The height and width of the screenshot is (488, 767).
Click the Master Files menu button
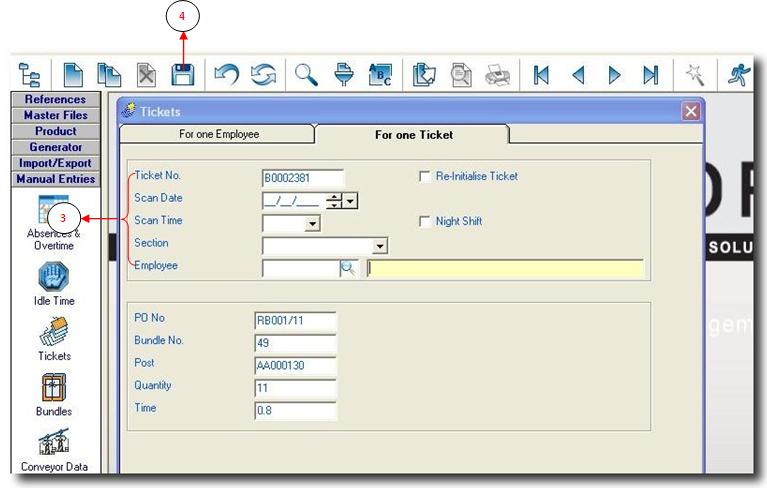(x=56, y=116)
